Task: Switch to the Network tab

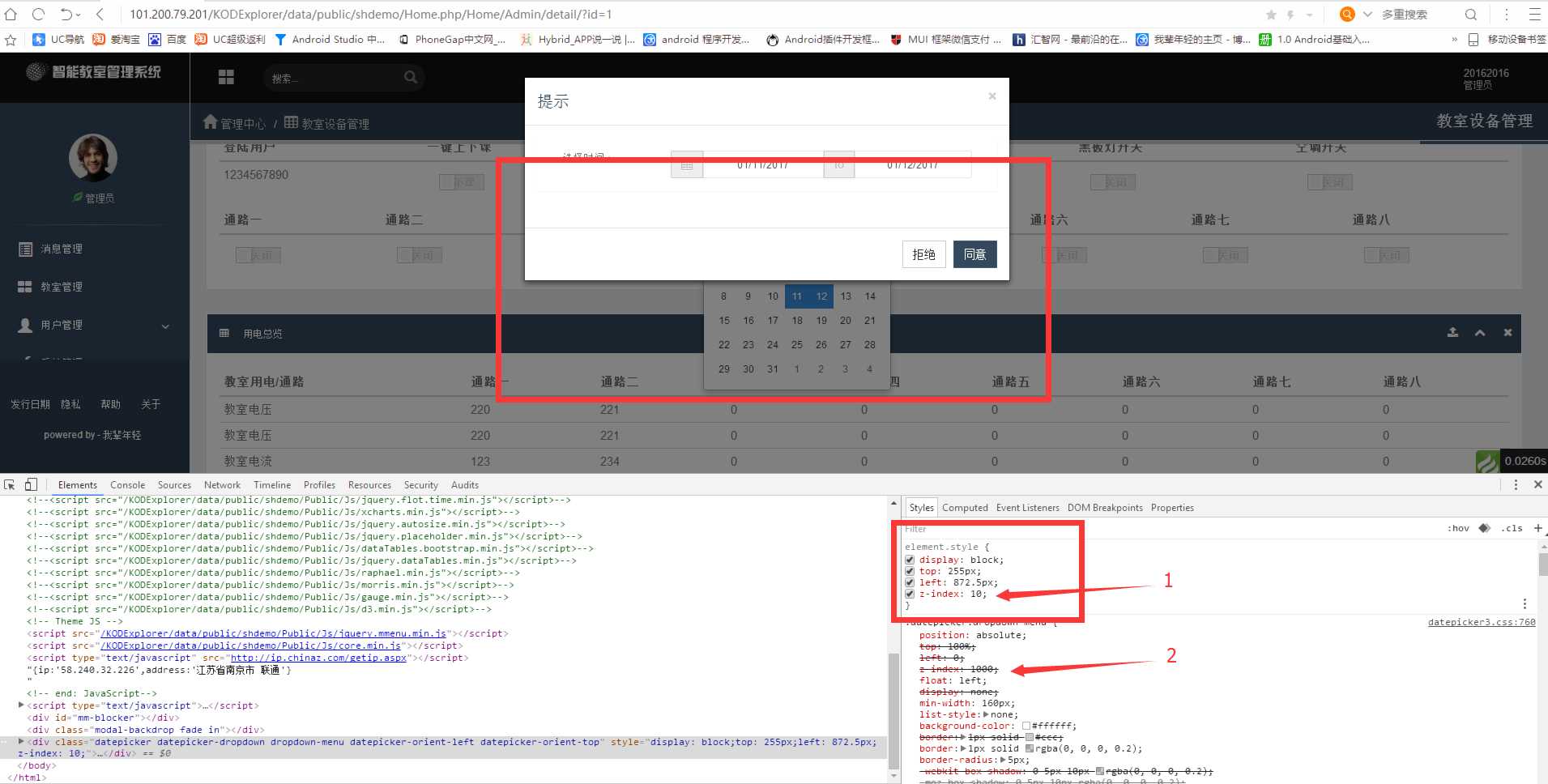Action: coord(222,484)
